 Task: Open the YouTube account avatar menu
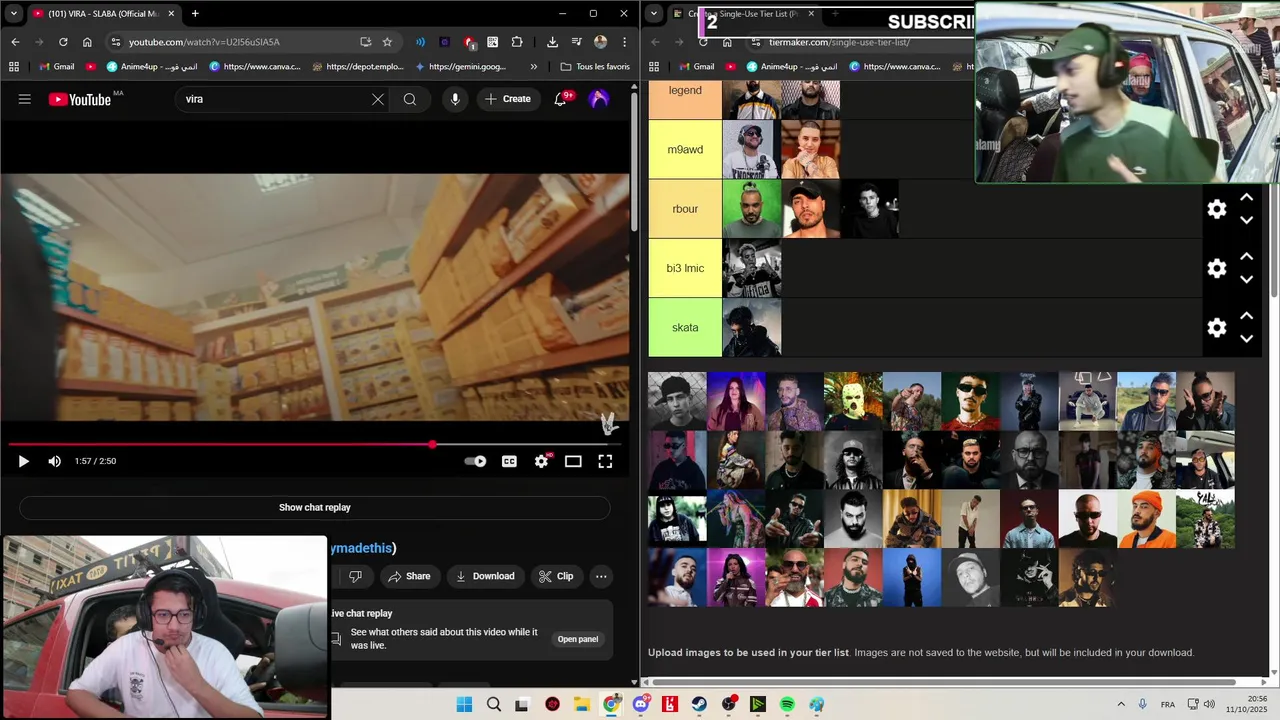click(x=599, y=99)
